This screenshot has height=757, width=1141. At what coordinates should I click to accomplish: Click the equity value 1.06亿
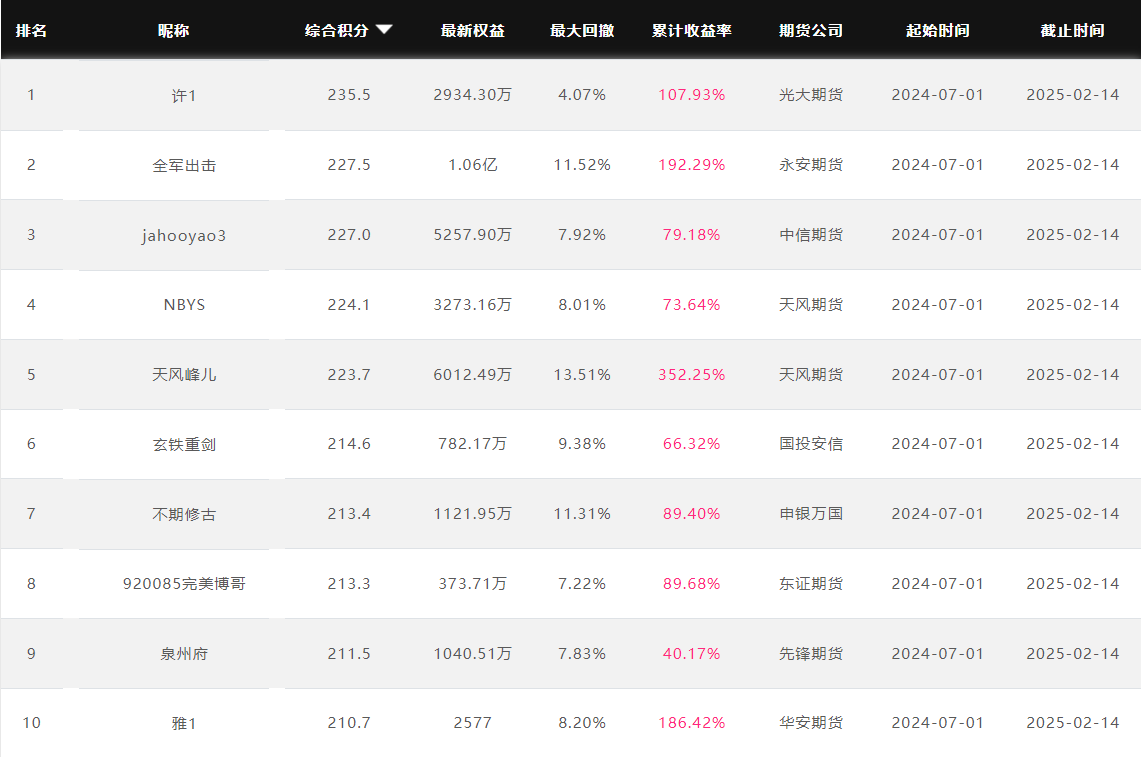point(472,165)
